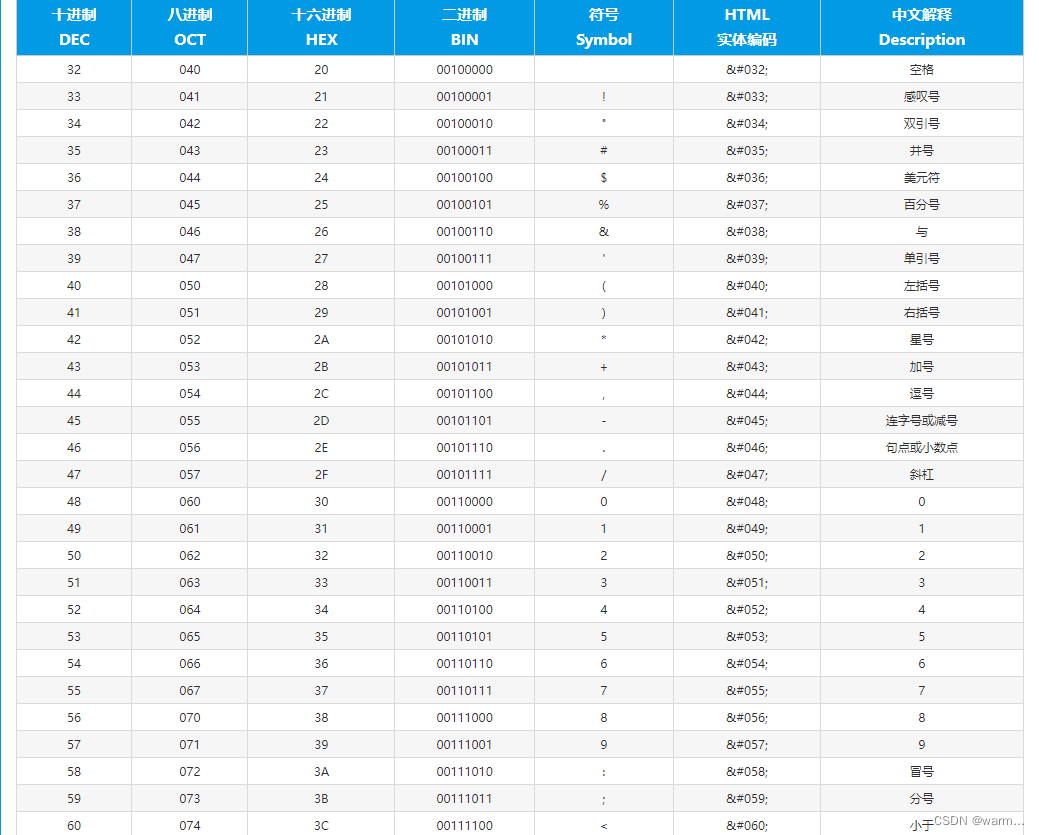Image resolution: width=1039 pixels, height=835 pixels.
Task: Select binary cell 00101001
Action: 465,313
